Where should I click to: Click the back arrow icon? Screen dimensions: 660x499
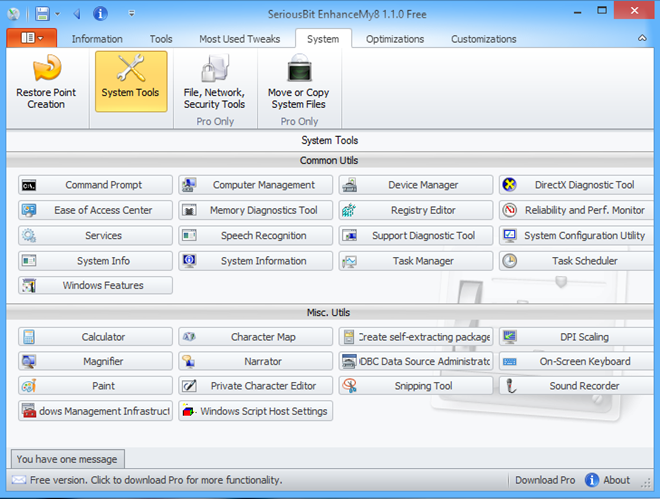point(77,14)
